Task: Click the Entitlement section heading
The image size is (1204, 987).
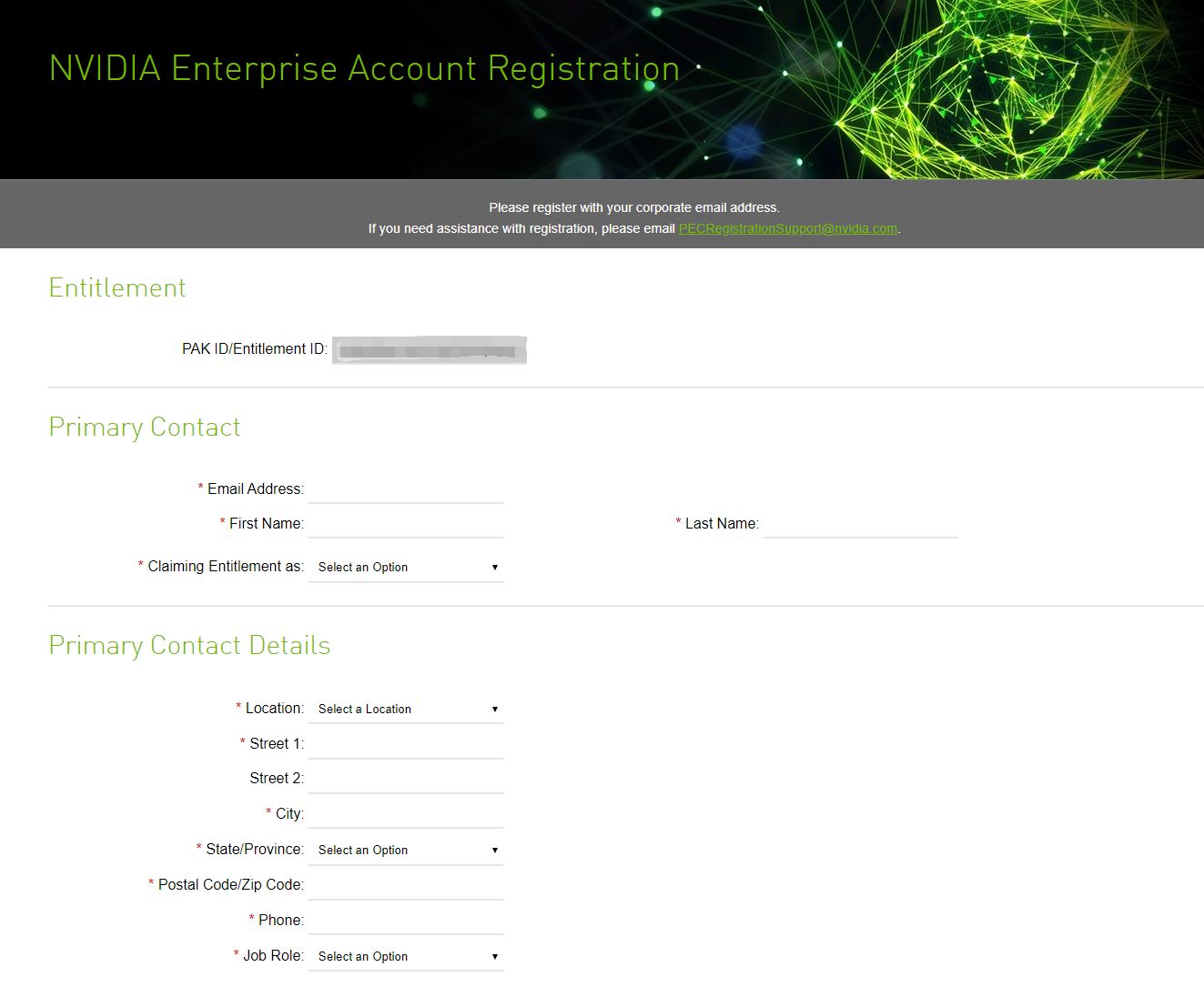Action: coord(117,288)
